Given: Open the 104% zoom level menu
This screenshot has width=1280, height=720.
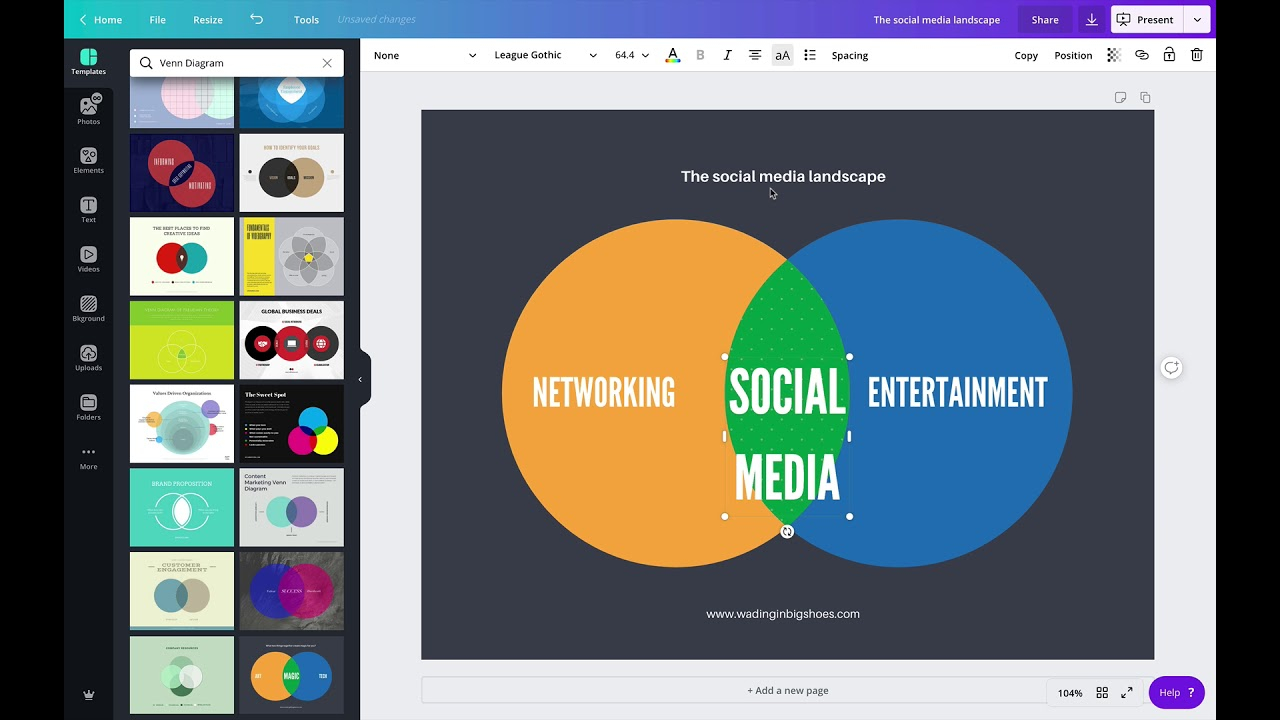Looking at the screenshot, I should click(1070, 693).
